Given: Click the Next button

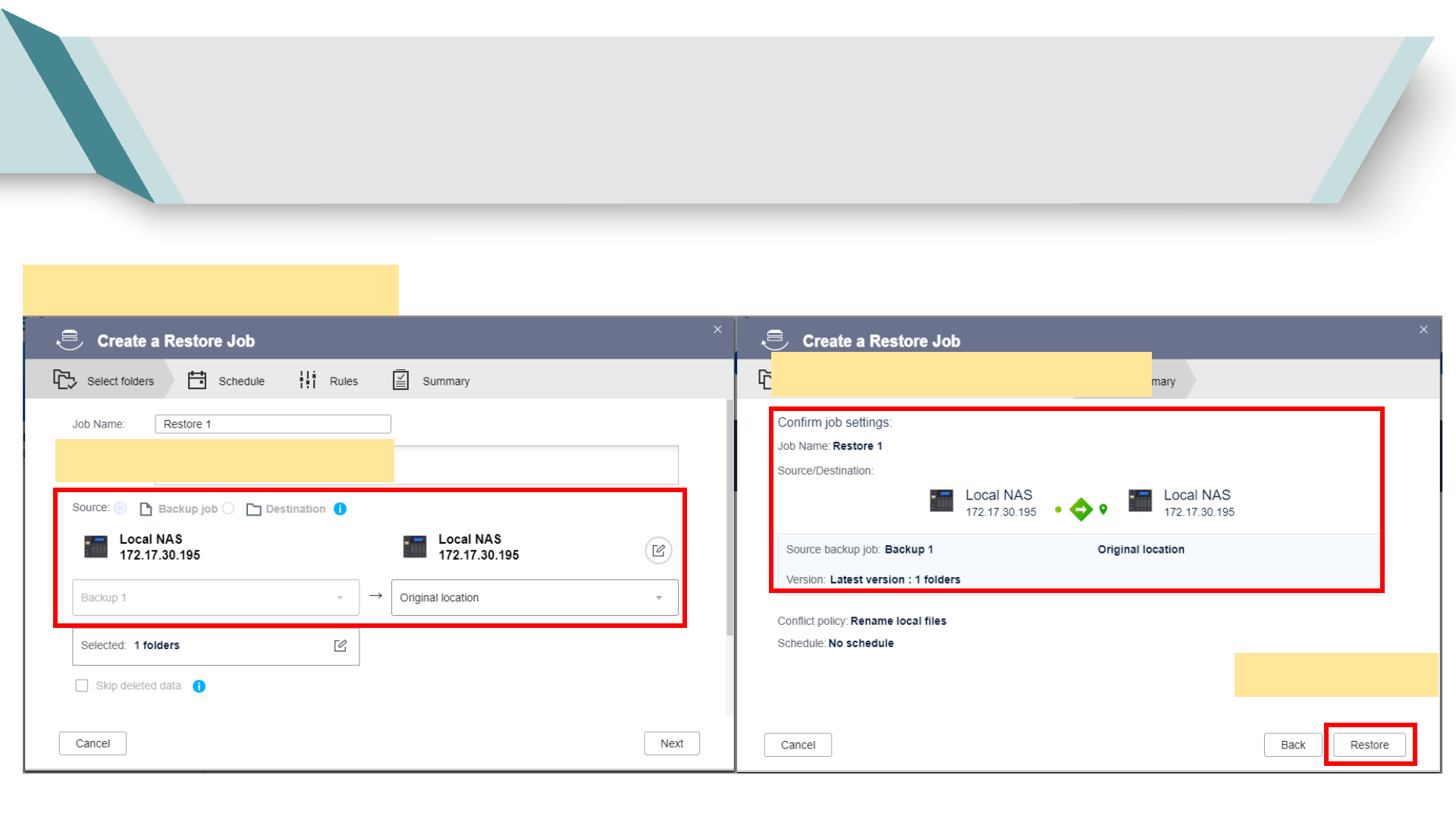Looking at the screenshot, I should coord(672,743).
